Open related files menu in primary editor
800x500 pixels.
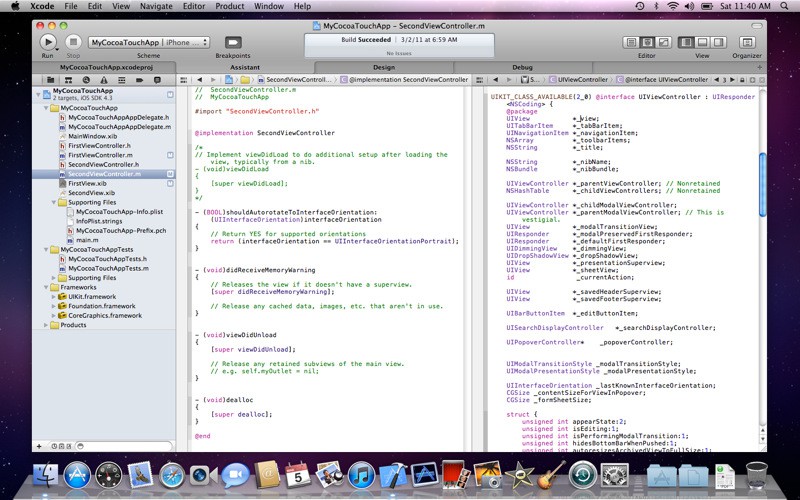pos(184,80)
